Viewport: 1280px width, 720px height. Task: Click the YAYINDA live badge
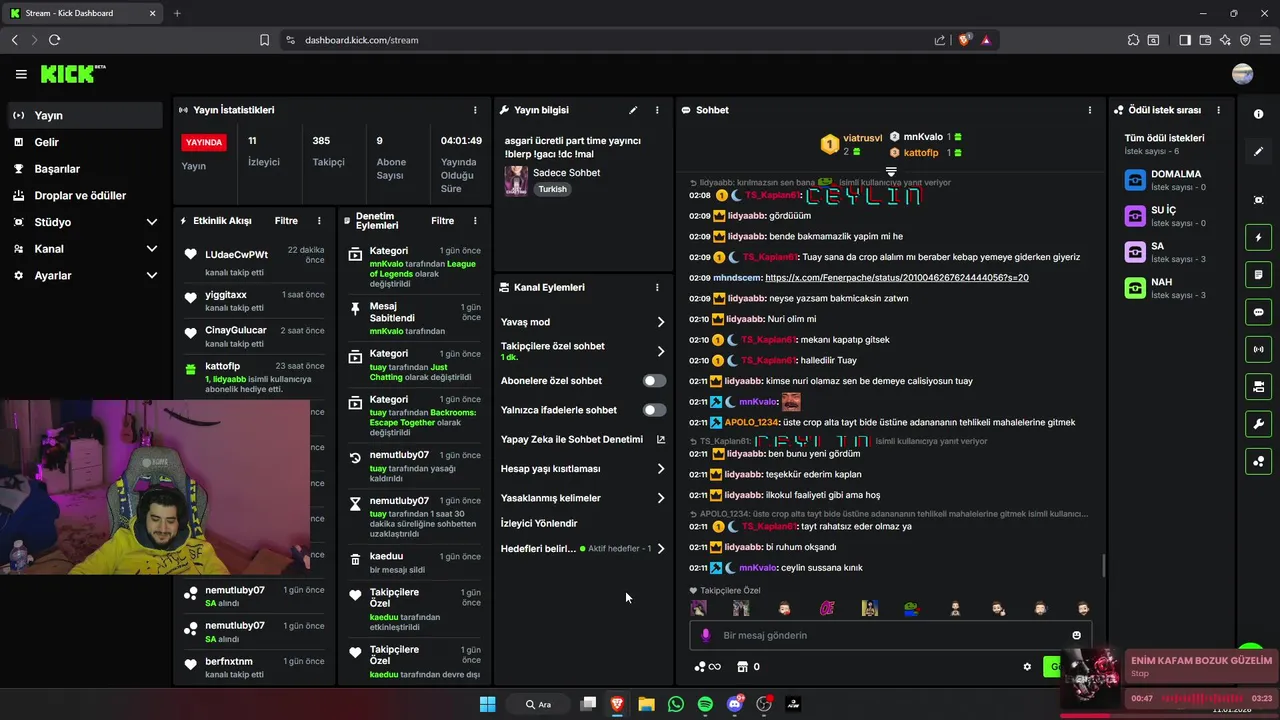coord(203,143)
